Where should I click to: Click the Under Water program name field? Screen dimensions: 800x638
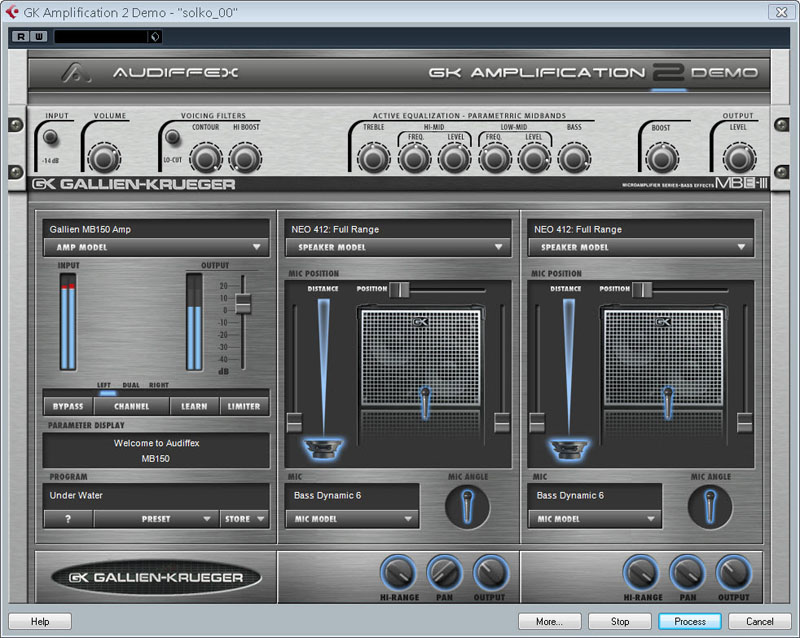(x=157, y=496)
